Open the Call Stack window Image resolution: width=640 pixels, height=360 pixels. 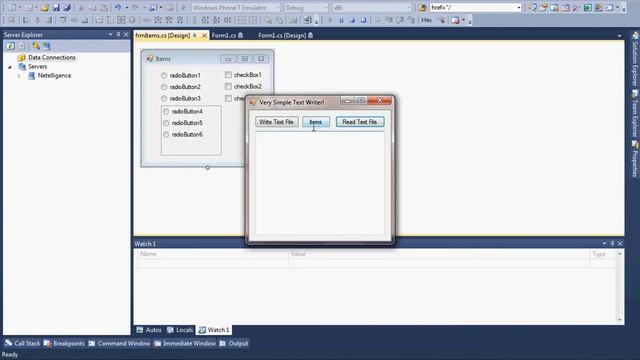22,344
